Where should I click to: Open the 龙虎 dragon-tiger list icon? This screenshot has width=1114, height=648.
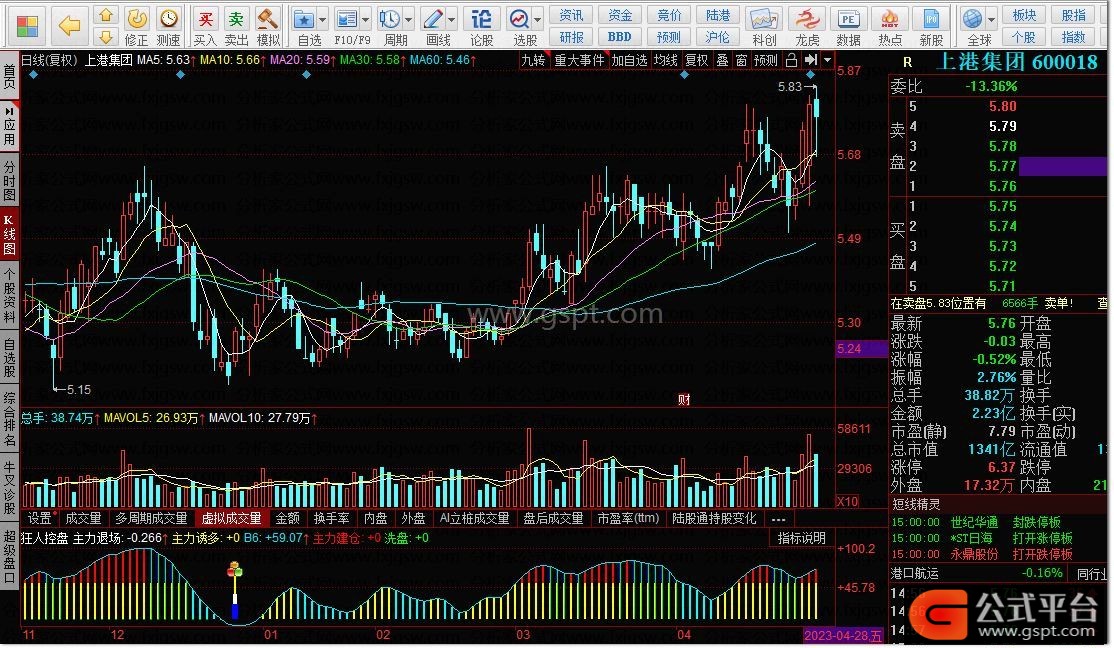pos(807,26)
